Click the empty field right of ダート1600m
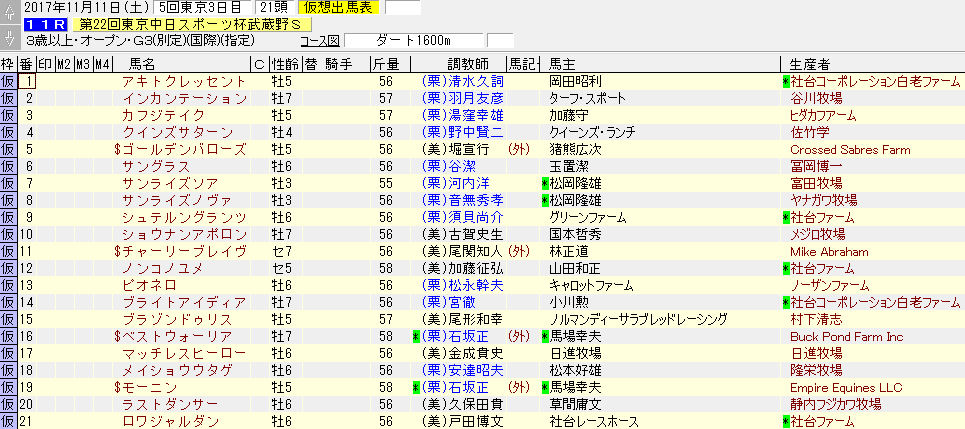This screenshot has height=429, width=965. point(500,41)
